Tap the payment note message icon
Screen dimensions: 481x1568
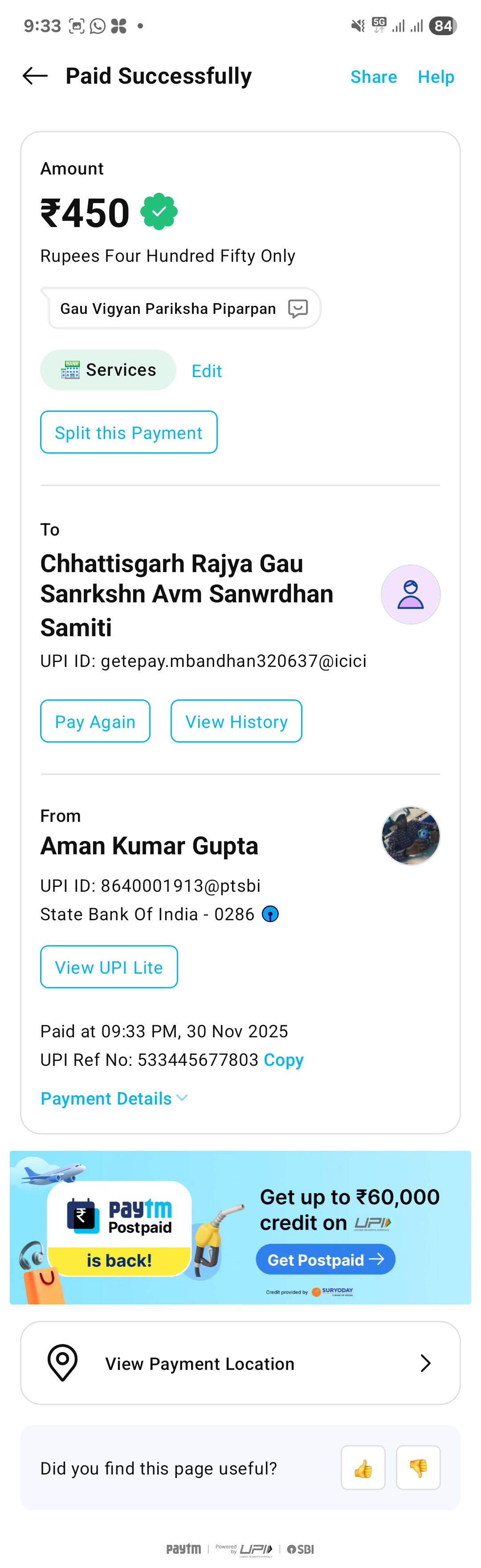(298, 309)
